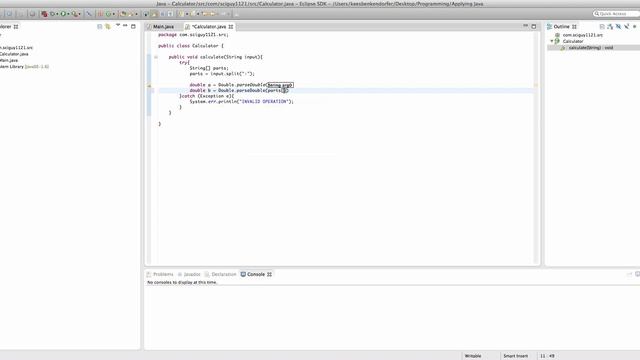Click the Previous Annotation arrow icon

(193, 14)
